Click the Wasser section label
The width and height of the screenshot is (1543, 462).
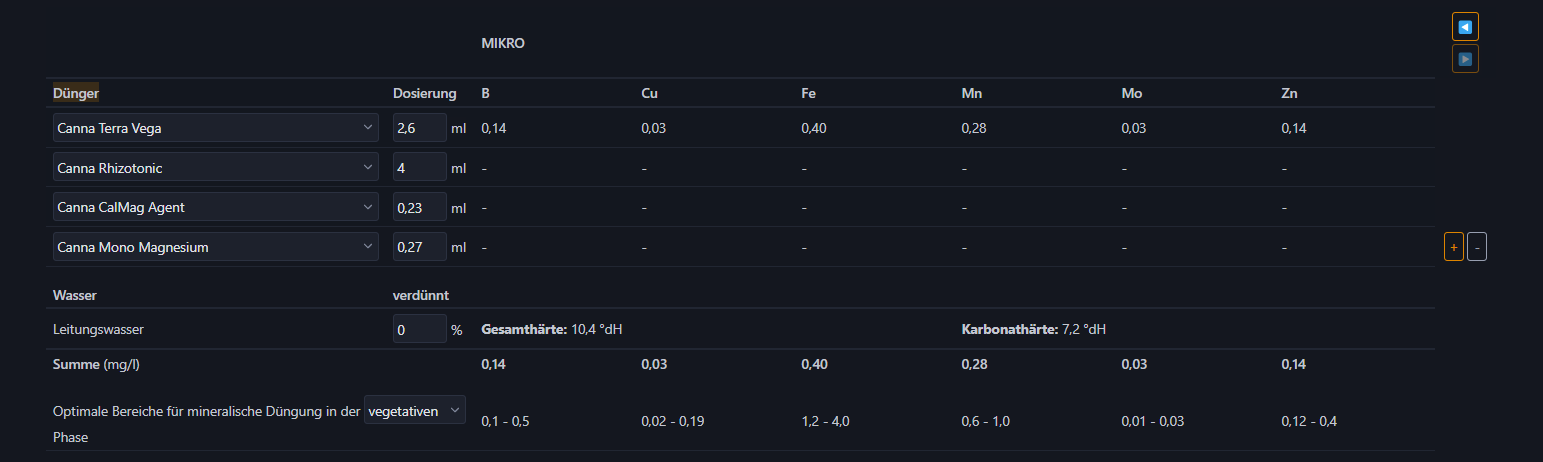click(x=74, y=295)
